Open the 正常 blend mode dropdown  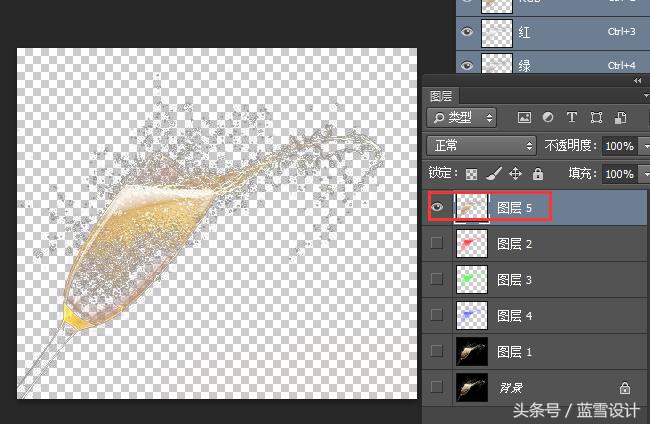pos(481,146)
